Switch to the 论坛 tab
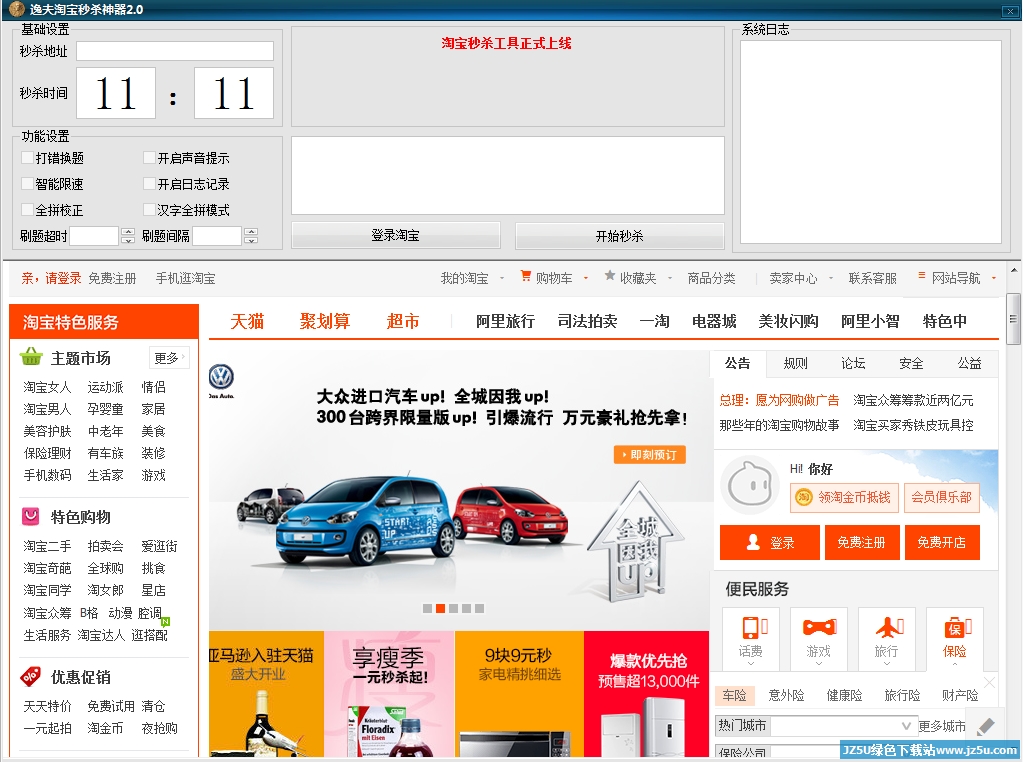This screenshot has width=1023, height=762. [x=853, y=363]
